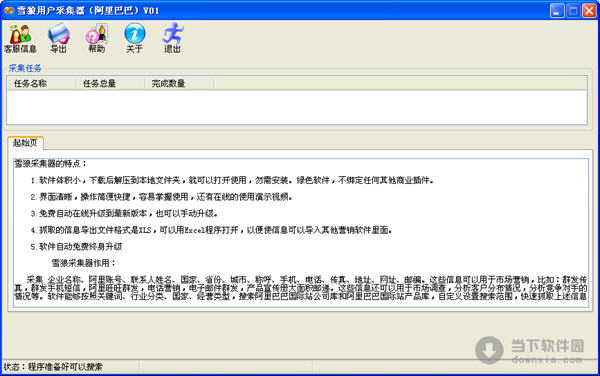Sort by 完成数量 column header
Viewport: 600px width, 376px height.
(179, 83)
